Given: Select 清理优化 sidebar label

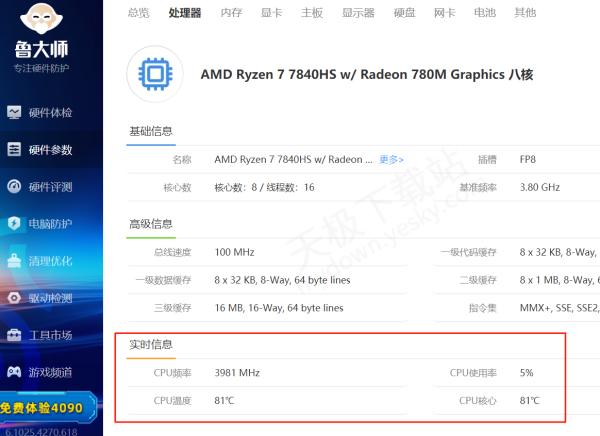Looking at the screenshot, I should tap(51, 261).
